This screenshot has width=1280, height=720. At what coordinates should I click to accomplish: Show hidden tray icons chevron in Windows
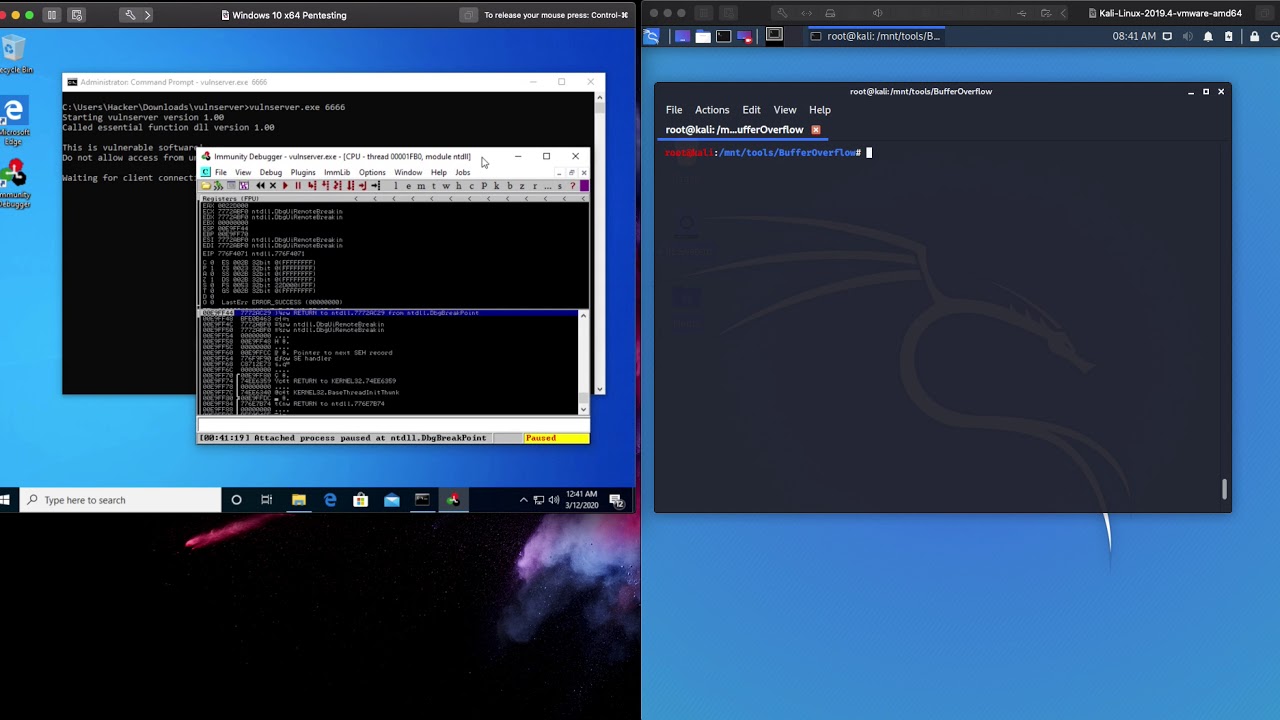523,500
